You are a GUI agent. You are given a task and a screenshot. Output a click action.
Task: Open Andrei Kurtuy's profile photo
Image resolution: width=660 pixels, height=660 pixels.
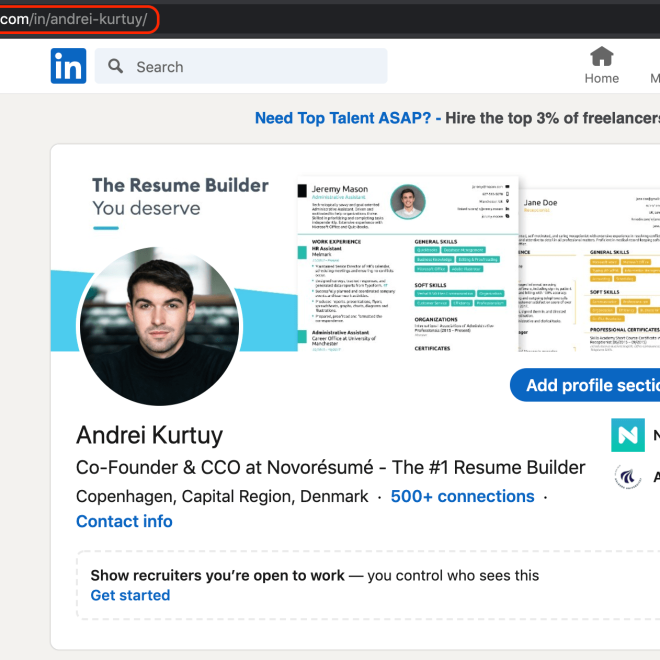159,326
